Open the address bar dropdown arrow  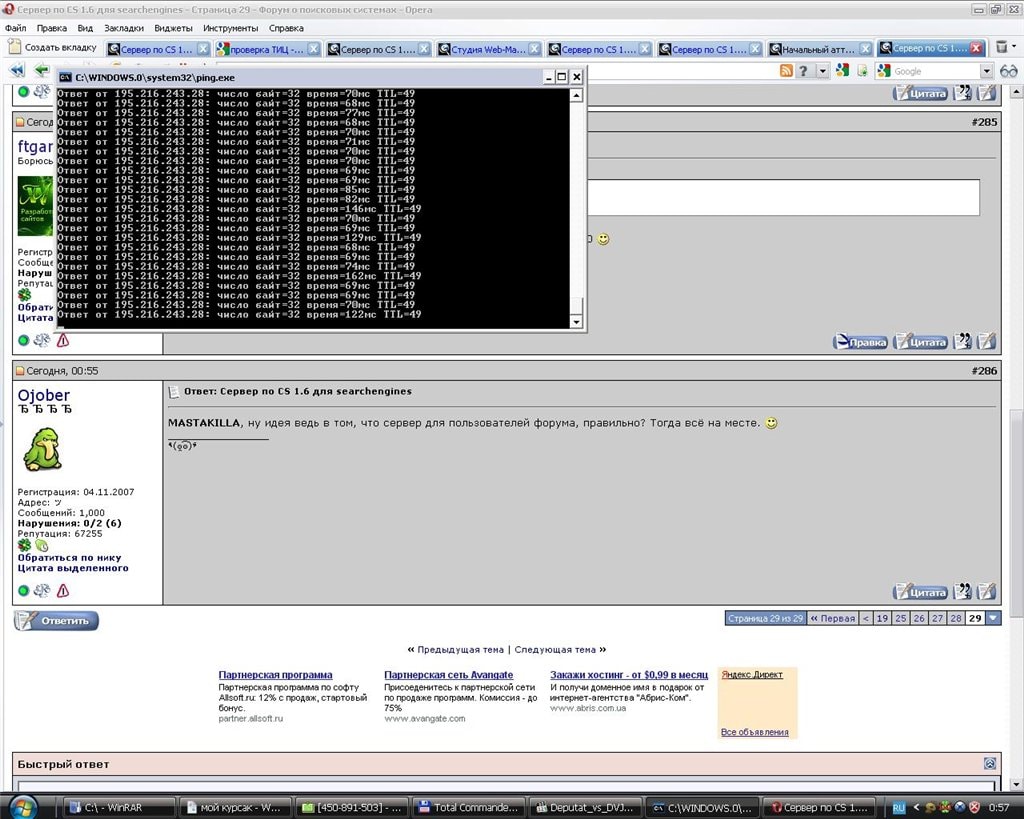click(823, 71)
